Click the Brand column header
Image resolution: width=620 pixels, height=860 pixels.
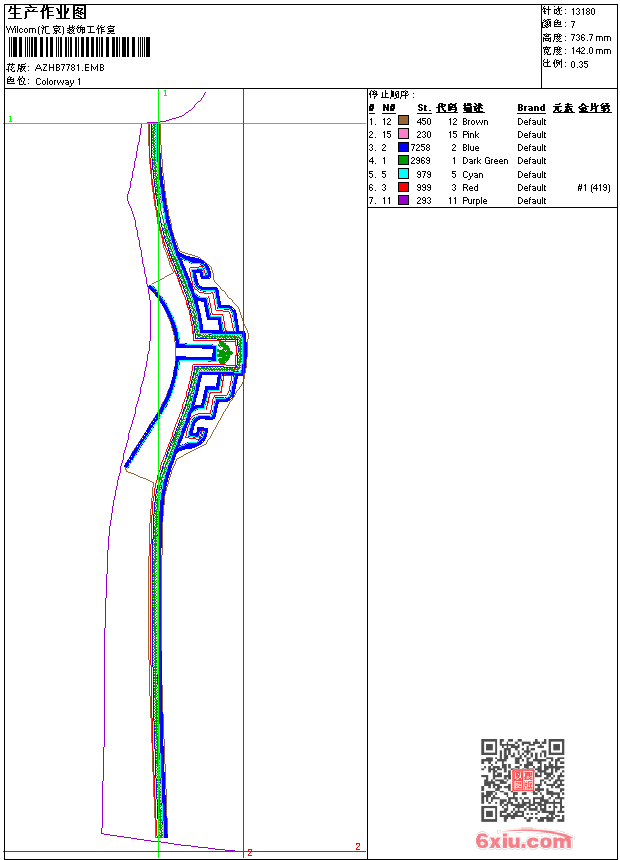coord(531,108)
